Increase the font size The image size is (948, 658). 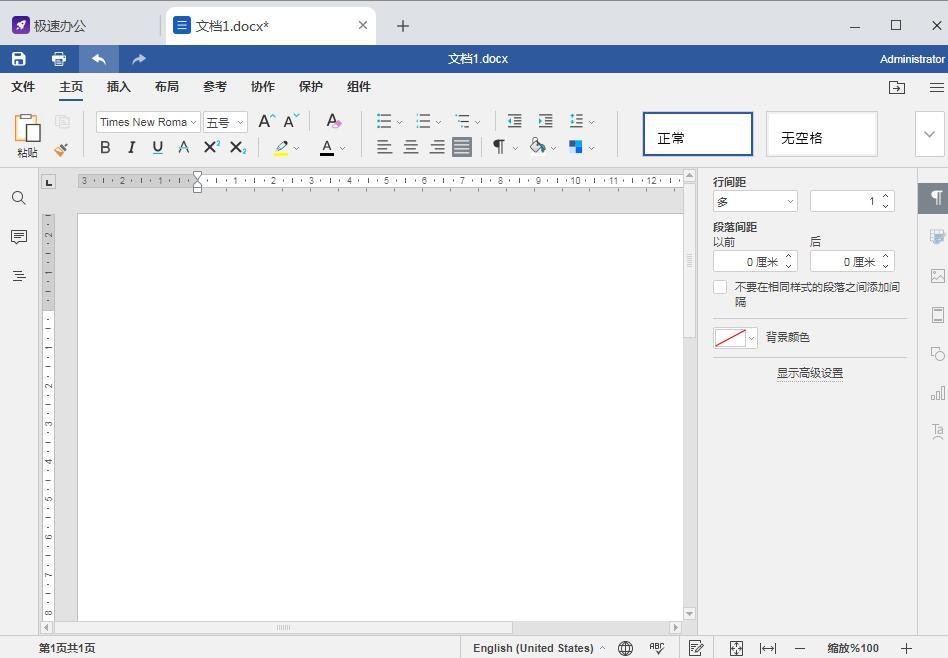coord(267,122)
